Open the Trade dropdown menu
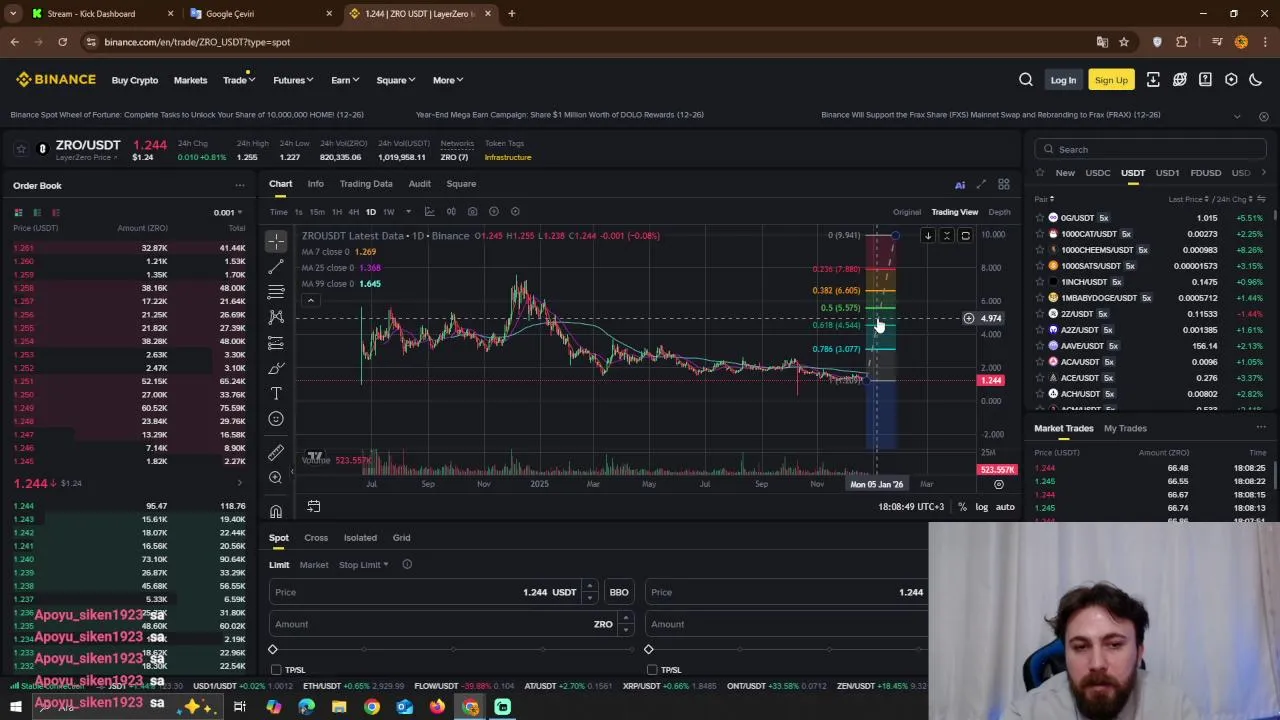Screen dimensions: 1280x720 click(x=238, y=80)
